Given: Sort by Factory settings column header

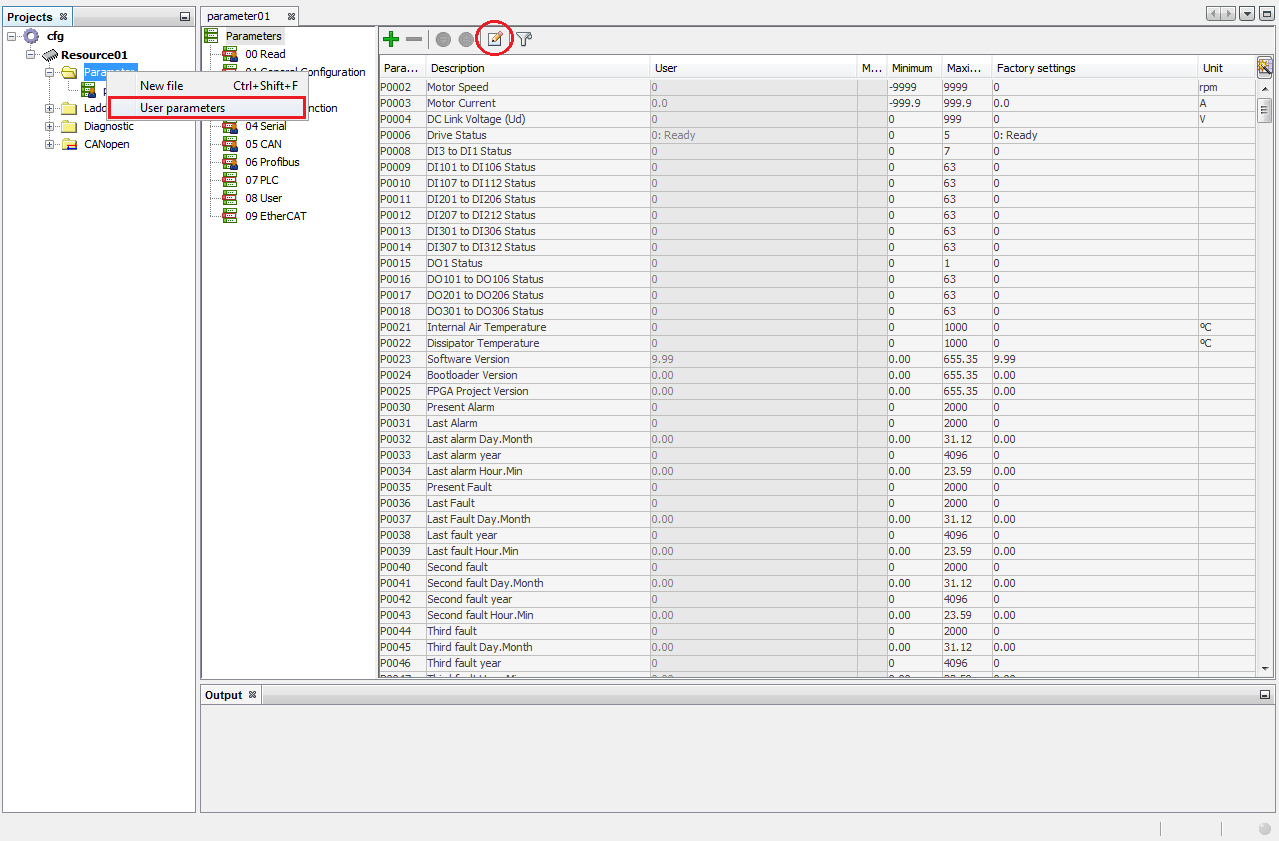Looking at the screenshot, I should [1095, 68].
